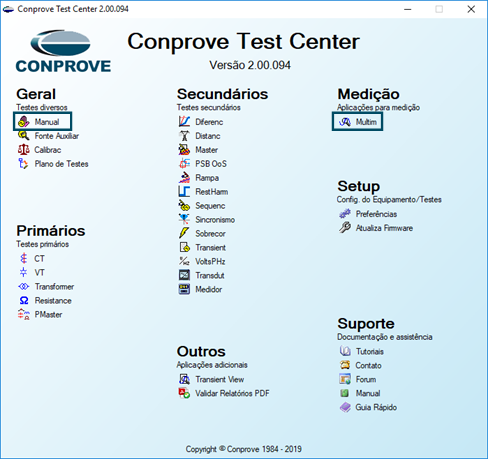Launch the Validar Relatórios PDF icon

pos(184,393)
